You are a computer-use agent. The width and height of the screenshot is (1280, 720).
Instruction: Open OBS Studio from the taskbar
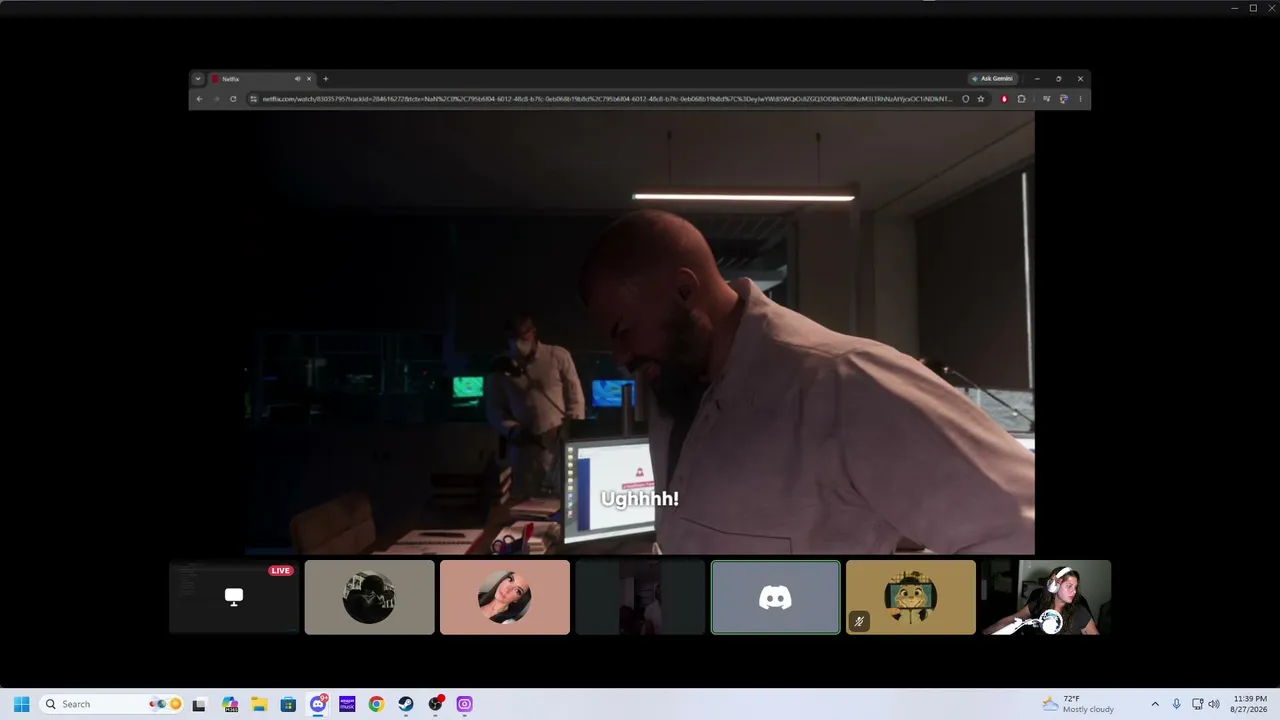click(435, 704)
